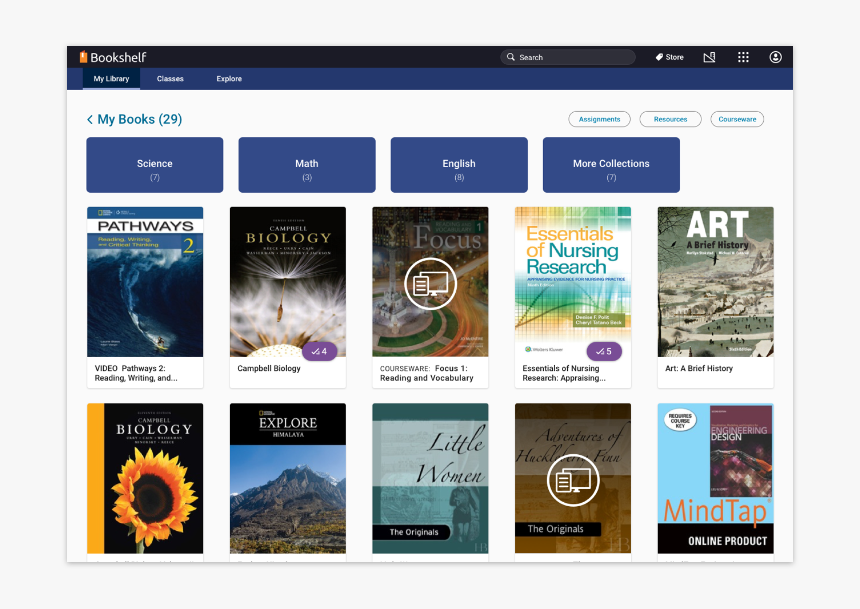The image size is (860, 609).
Task: Open the Campbell Biology sunflower cover
Action: (x=145, y=478)
